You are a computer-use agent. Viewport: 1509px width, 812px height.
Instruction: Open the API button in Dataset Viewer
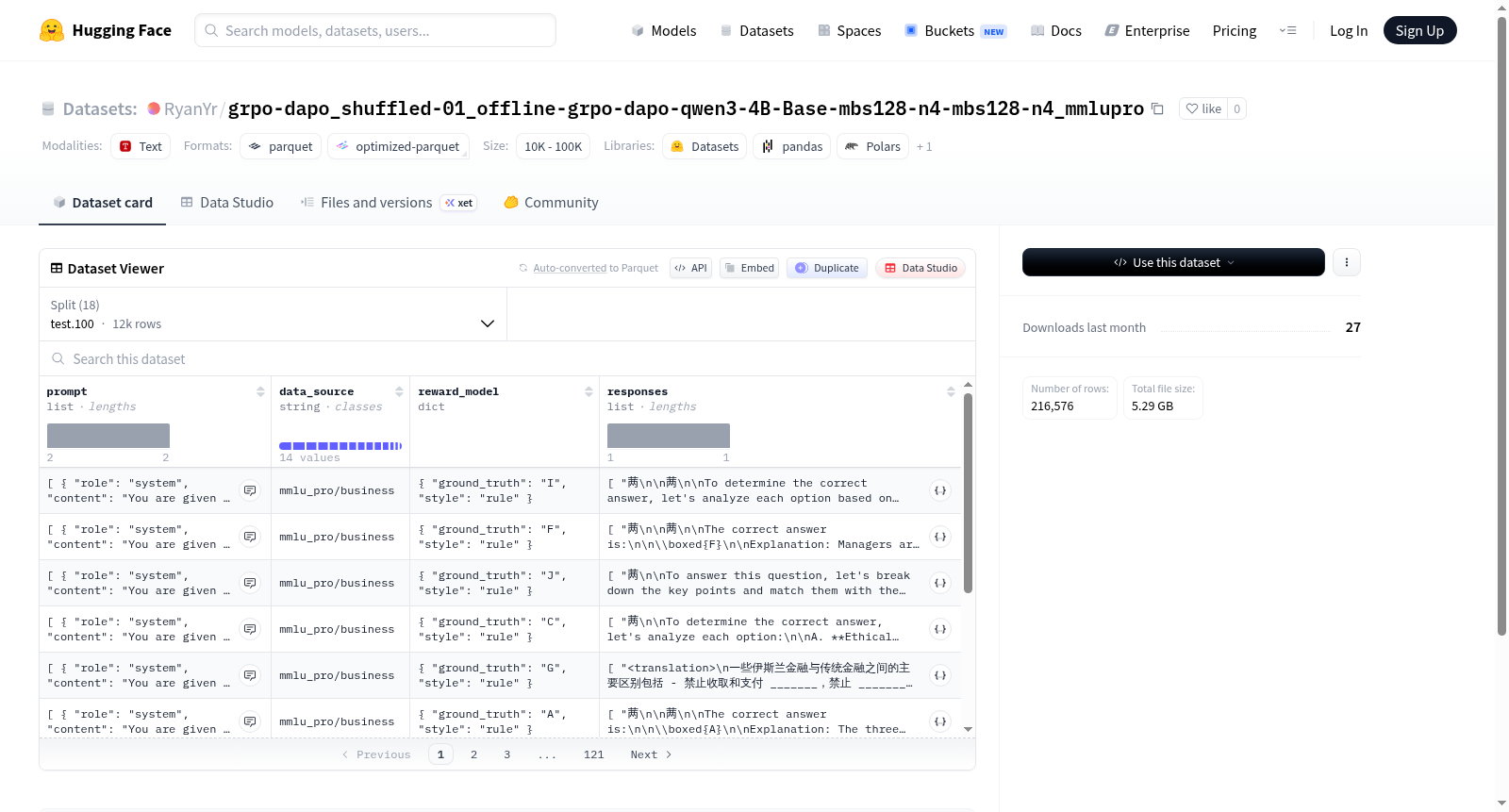click(690, 268)
